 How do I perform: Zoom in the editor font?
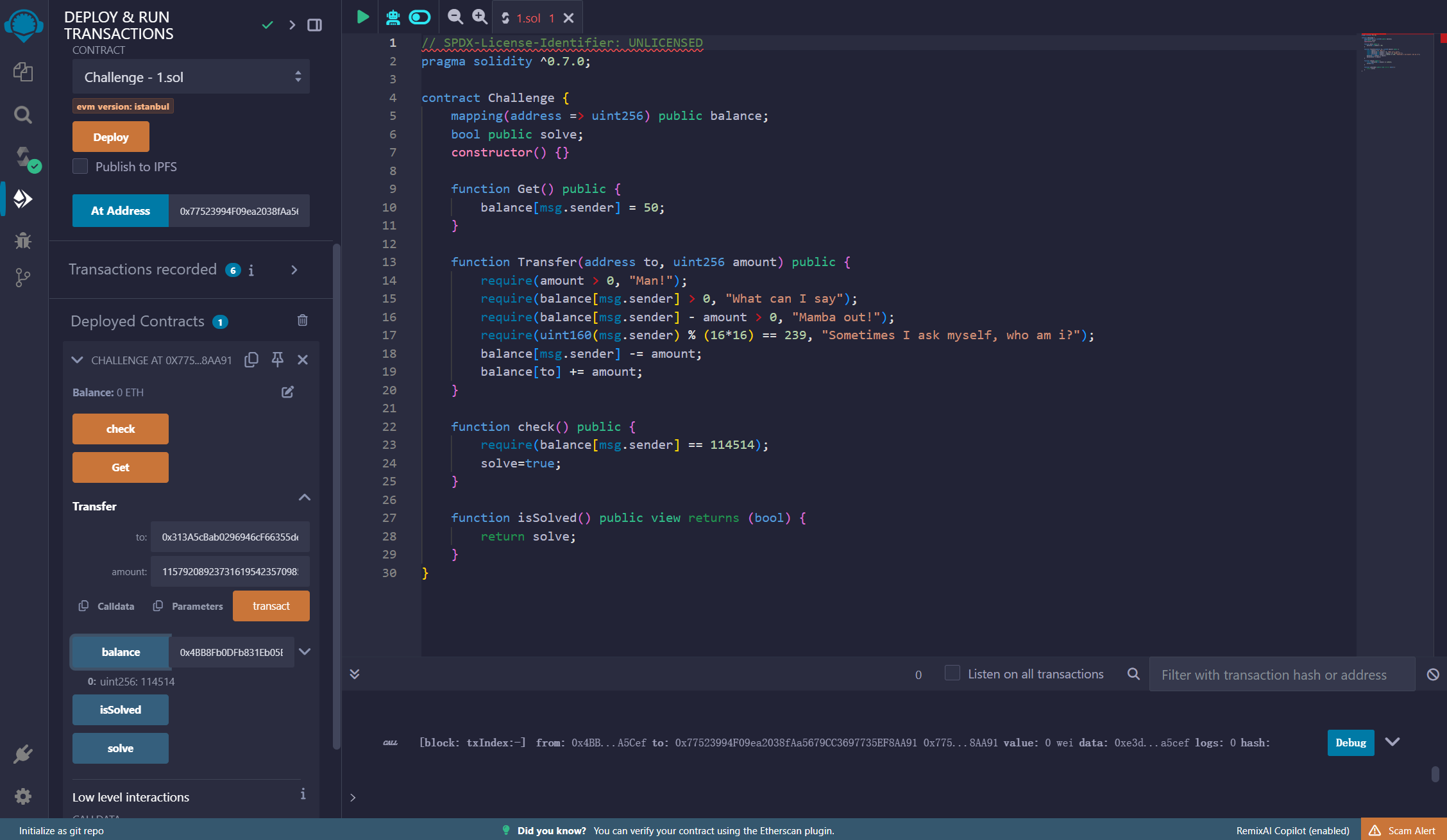(479, 17)
